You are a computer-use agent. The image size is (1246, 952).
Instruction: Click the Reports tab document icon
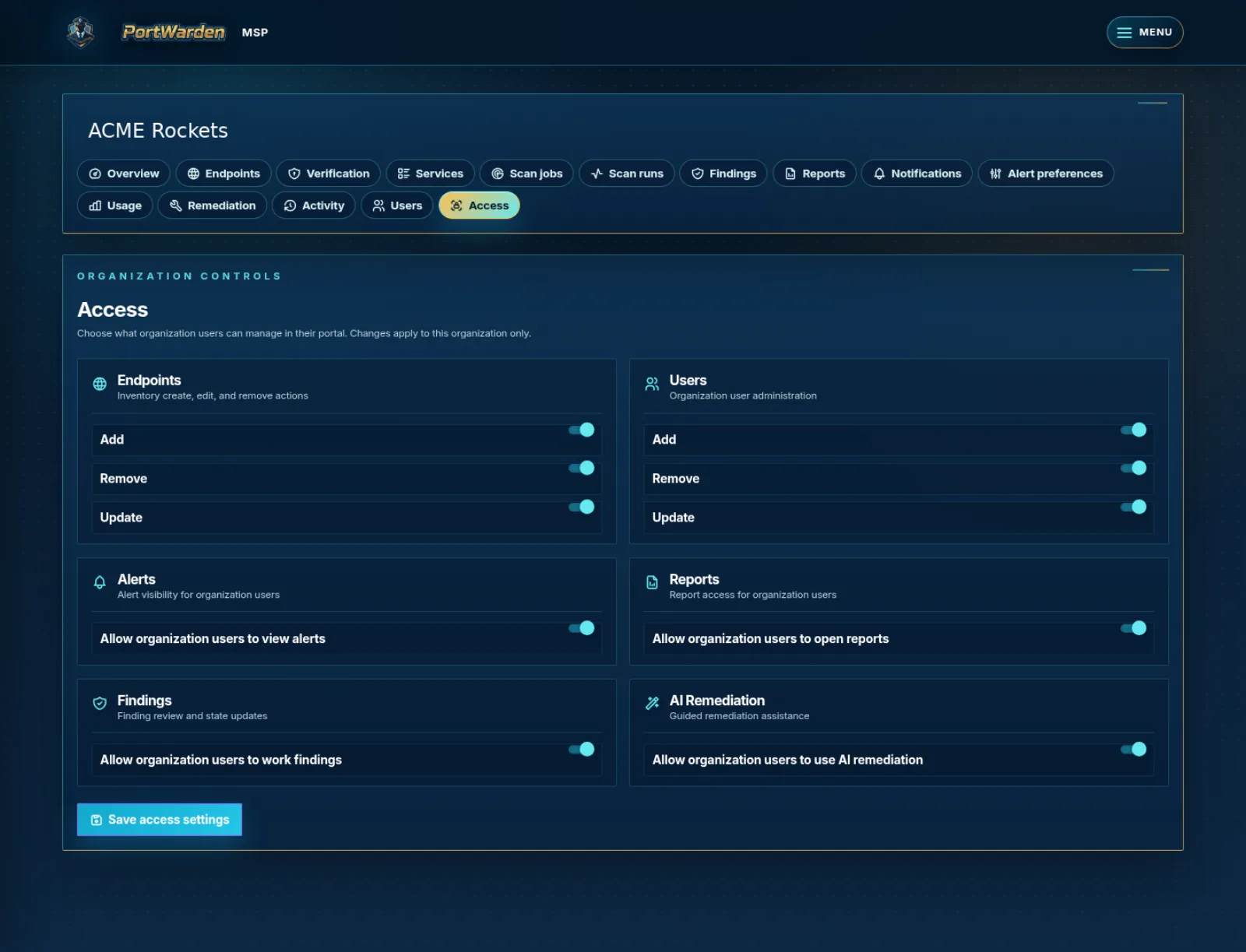click(x=790, y=174)
